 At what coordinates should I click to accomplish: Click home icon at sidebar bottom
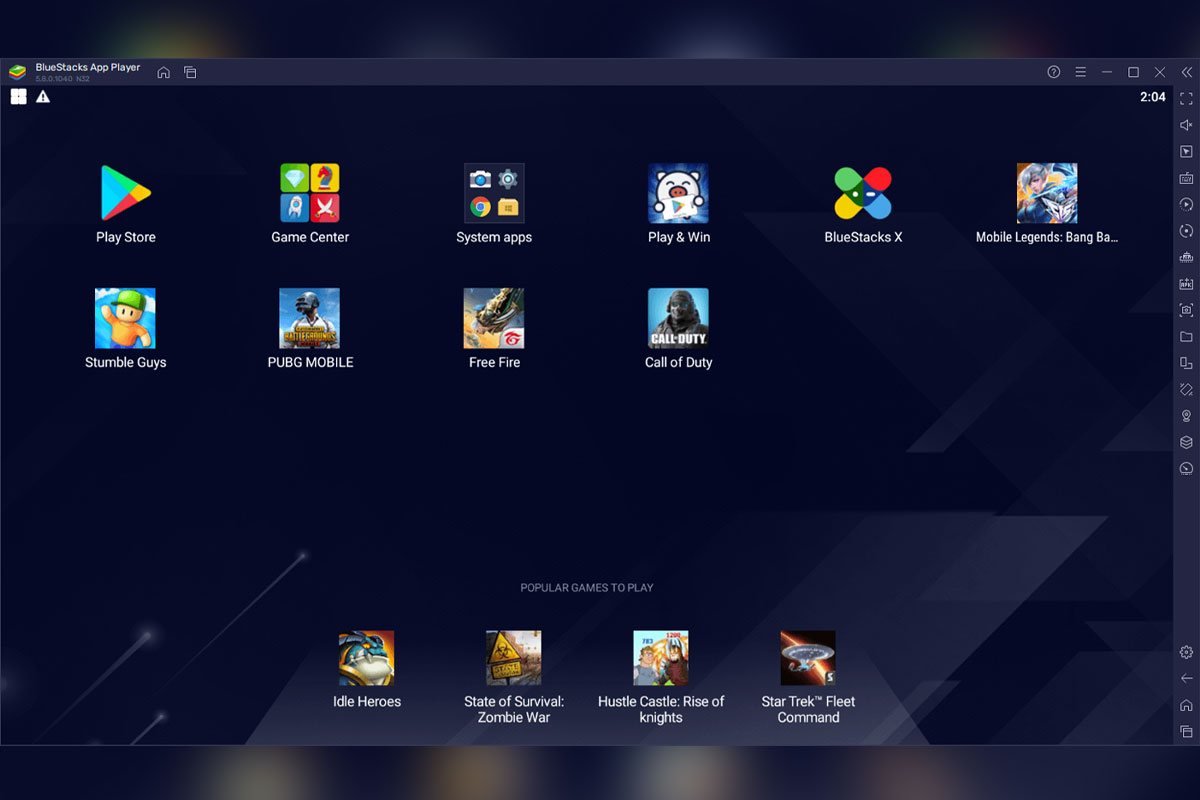point(1186,705)
